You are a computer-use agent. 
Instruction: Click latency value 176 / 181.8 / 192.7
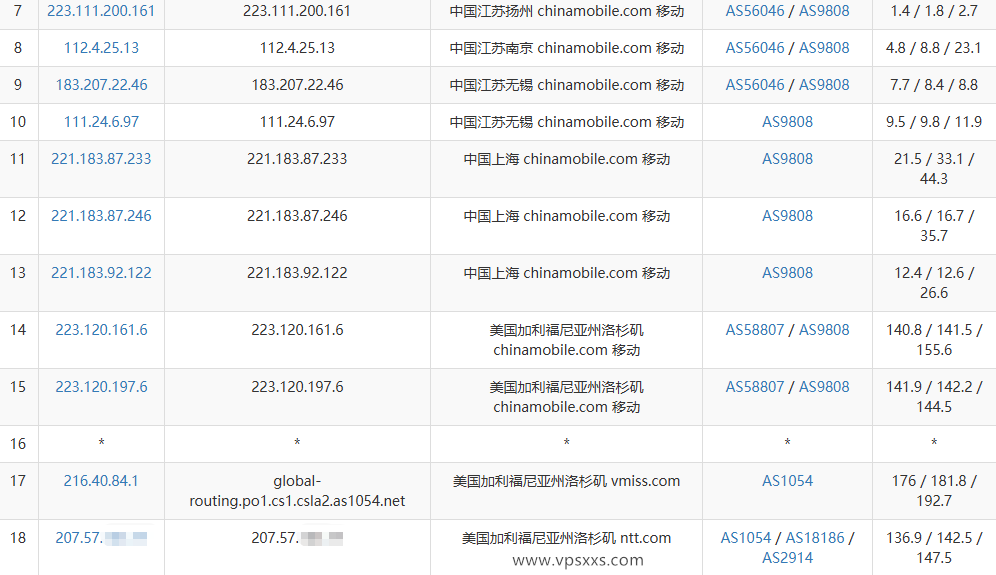click(934, 490)
